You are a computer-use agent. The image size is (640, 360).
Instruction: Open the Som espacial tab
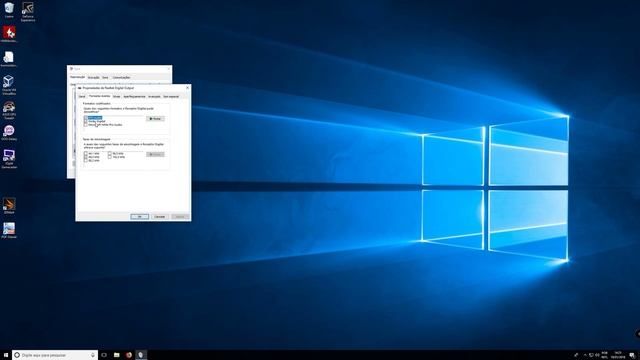click(x=171, y=96)
